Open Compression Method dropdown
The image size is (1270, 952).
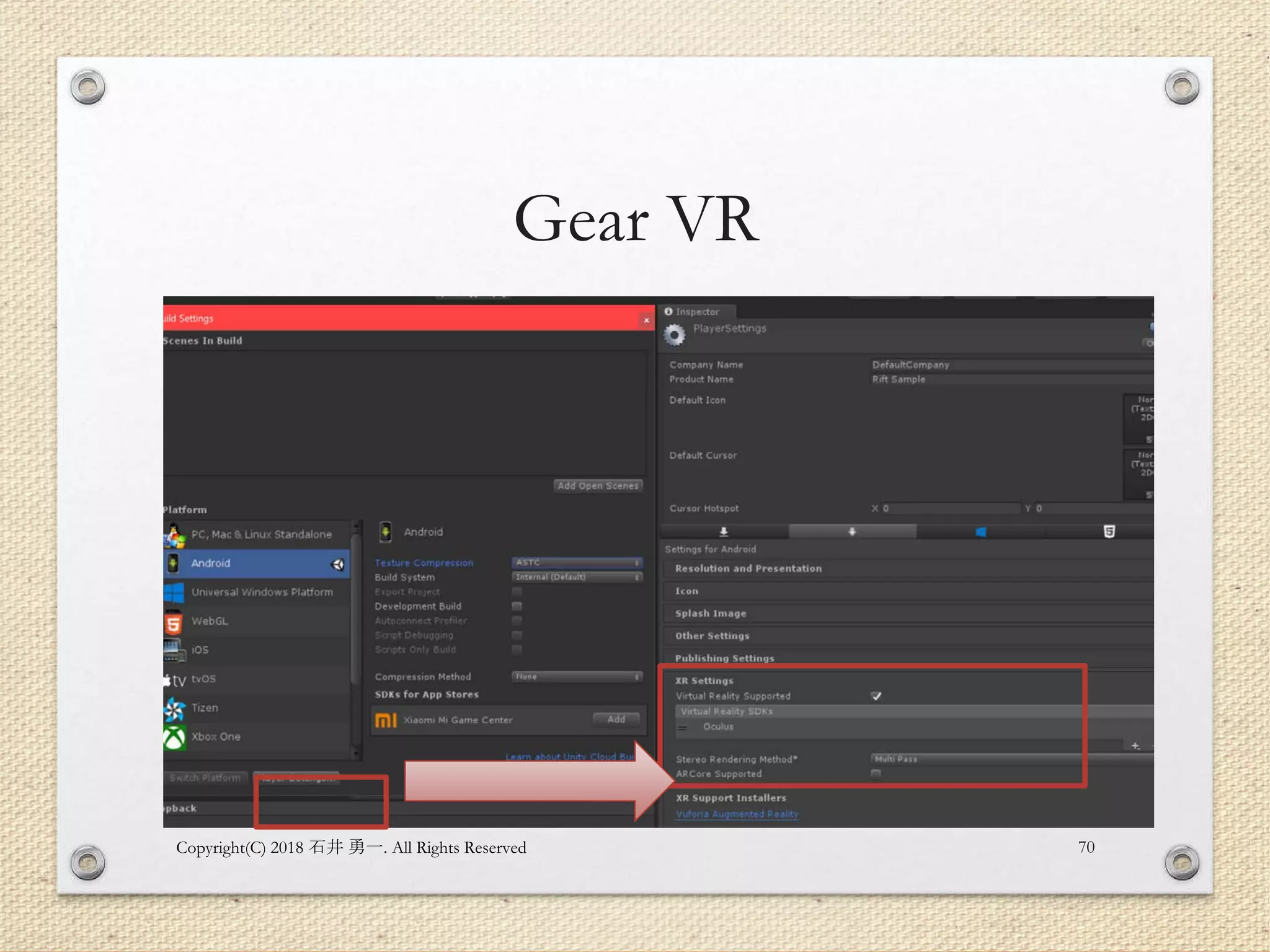pyautogui.click(x=577, y=677)
